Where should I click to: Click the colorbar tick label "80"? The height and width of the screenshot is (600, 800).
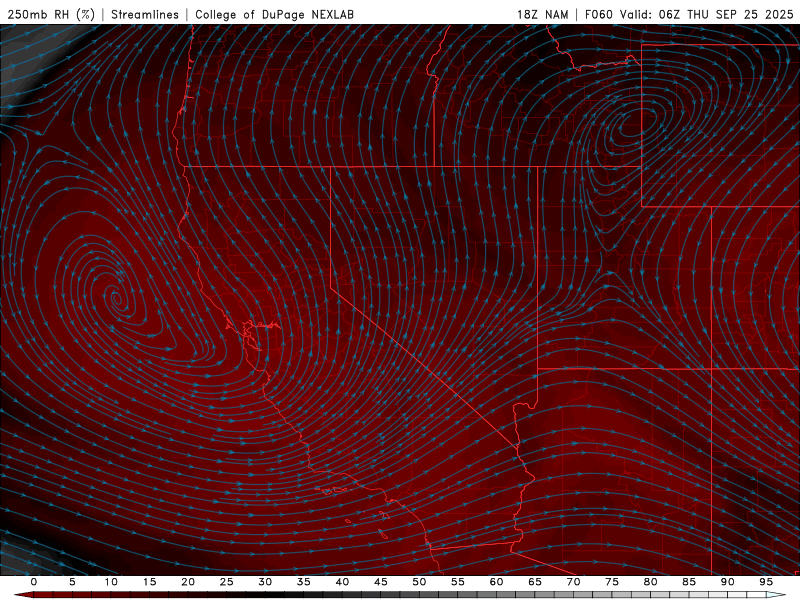click(650, 582)
